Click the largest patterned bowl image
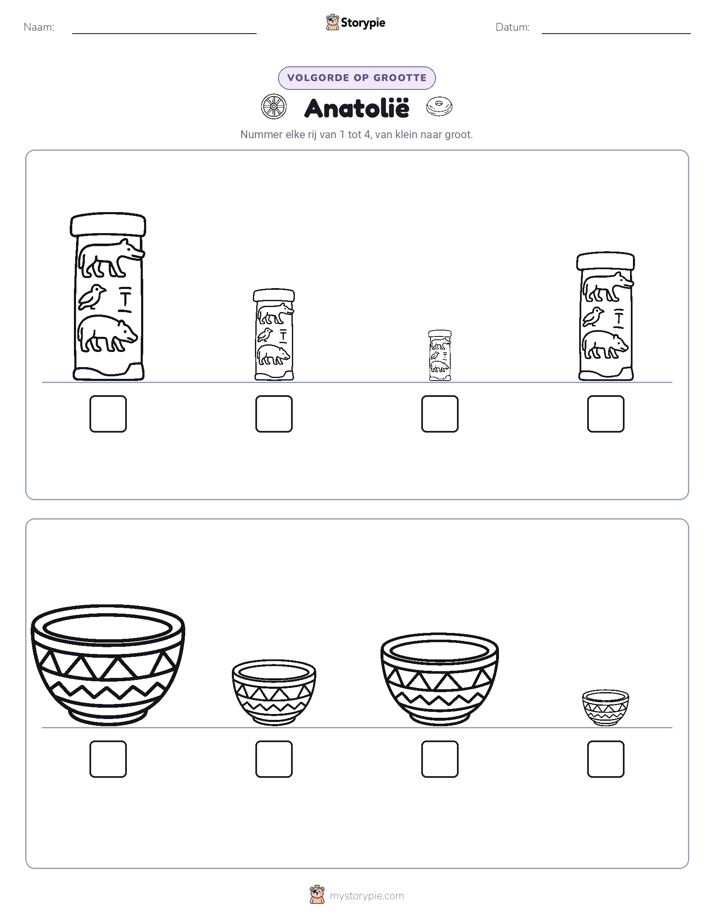 (x=108, y=664)
